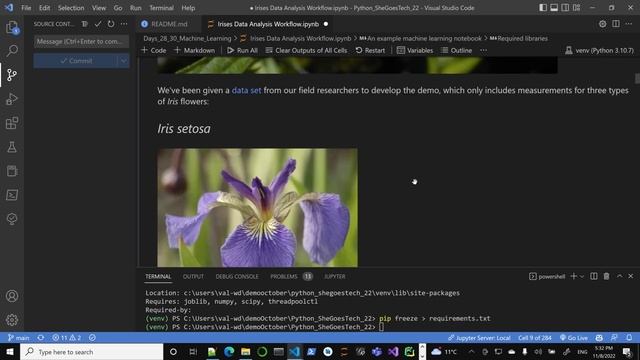Switch to the README.md tab
This screenshot has width=640, height=360.
[x=169, y=24]
